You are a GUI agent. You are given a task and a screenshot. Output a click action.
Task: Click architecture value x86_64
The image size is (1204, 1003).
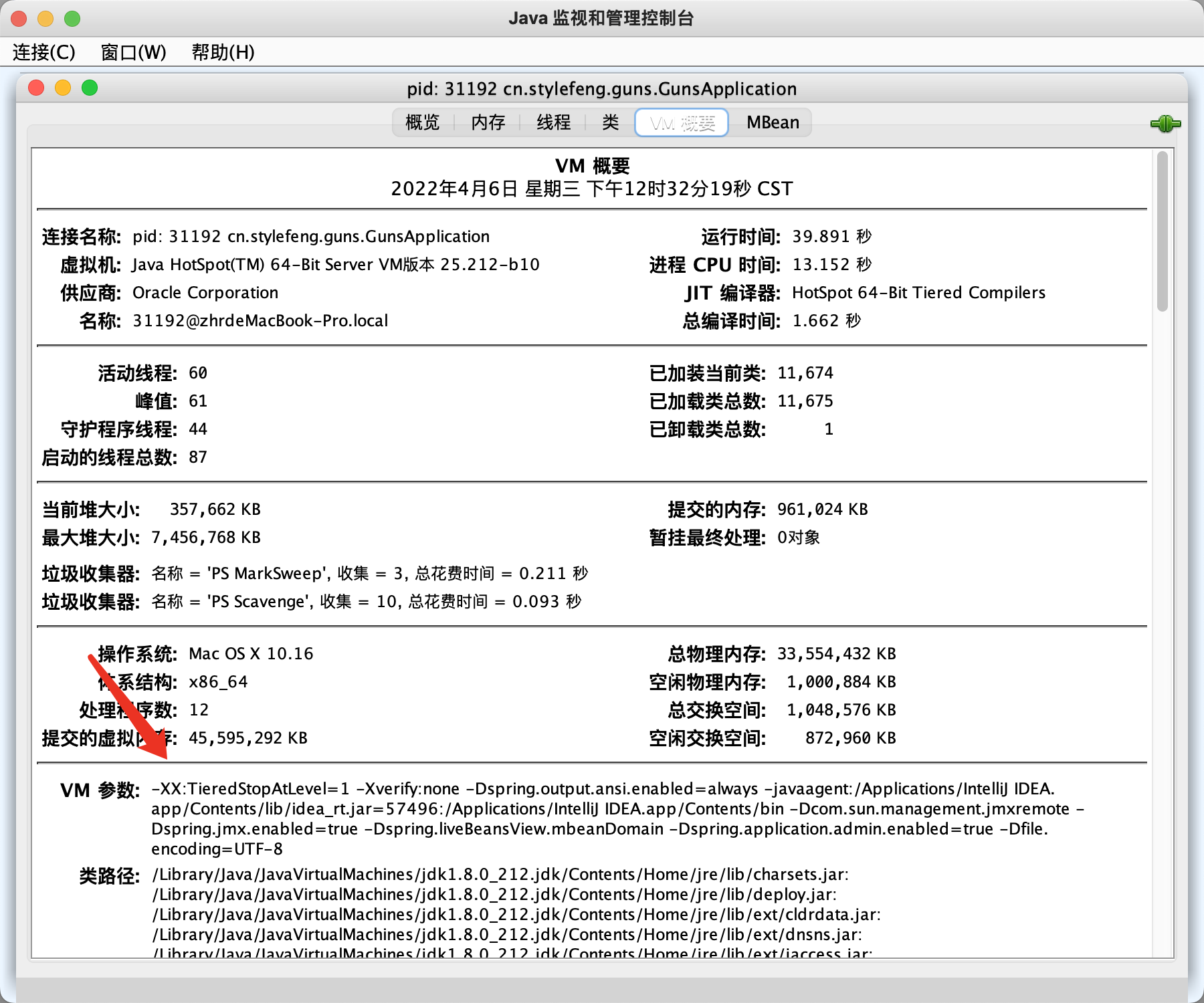click(x=218, y=682)
